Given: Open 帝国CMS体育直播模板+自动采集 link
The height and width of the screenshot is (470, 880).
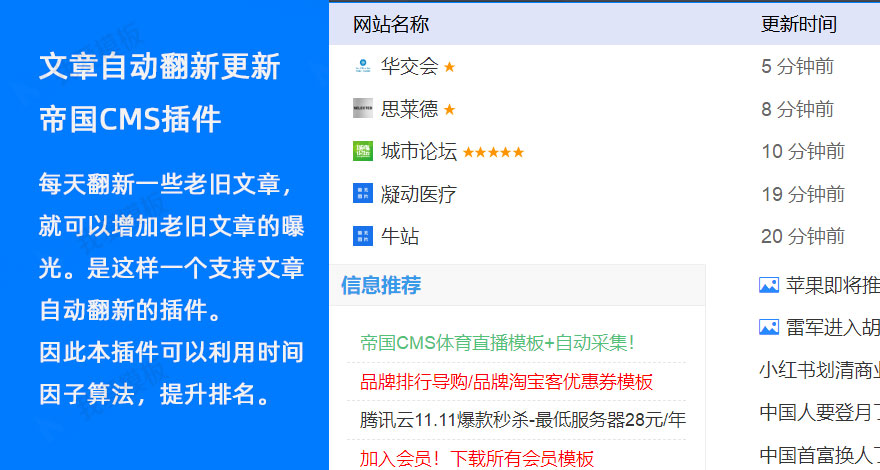Looking at the screenshot, I should [x=497, y=343].
